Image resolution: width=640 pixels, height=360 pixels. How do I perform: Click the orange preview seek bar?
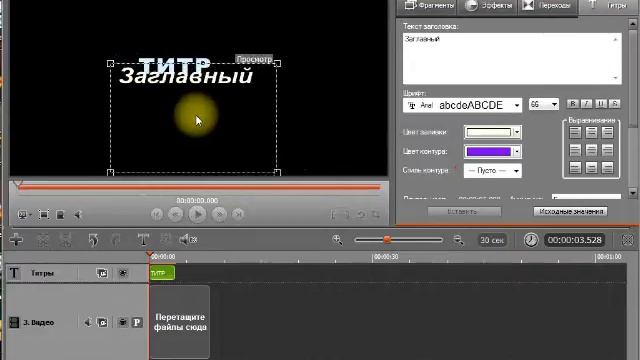point(199,187)
